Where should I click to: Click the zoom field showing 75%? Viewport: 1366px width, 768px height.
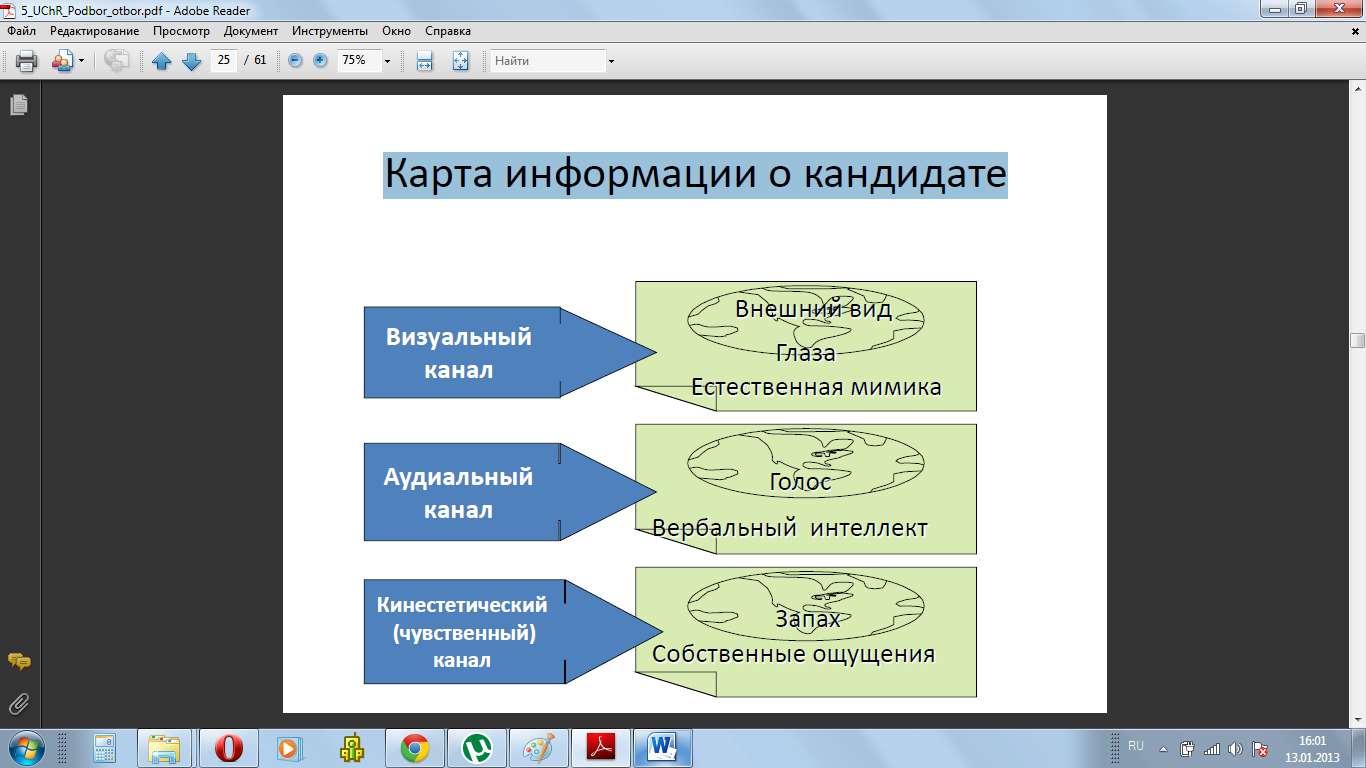(x=358, y=61)
